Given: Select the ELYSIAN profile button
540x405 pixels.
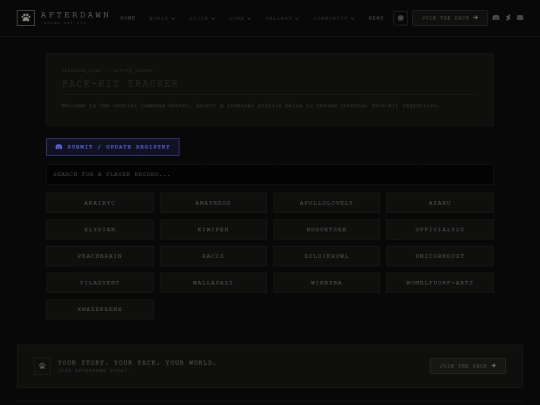Looking at the screenshot, I should point(100,229).
